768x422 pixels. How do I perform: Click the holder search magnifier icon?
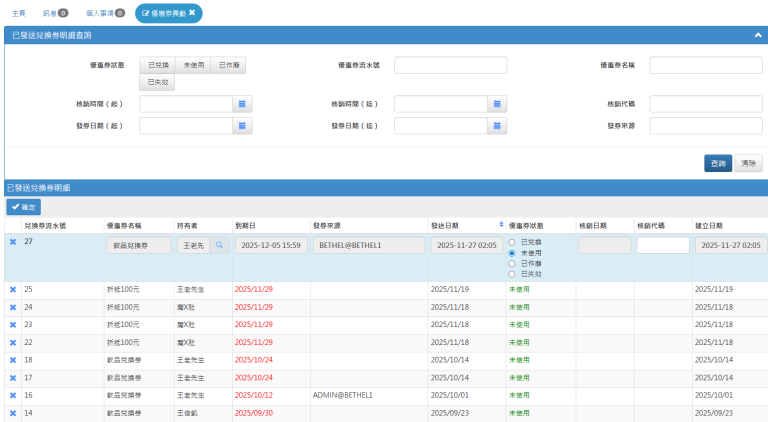point(219,245)
